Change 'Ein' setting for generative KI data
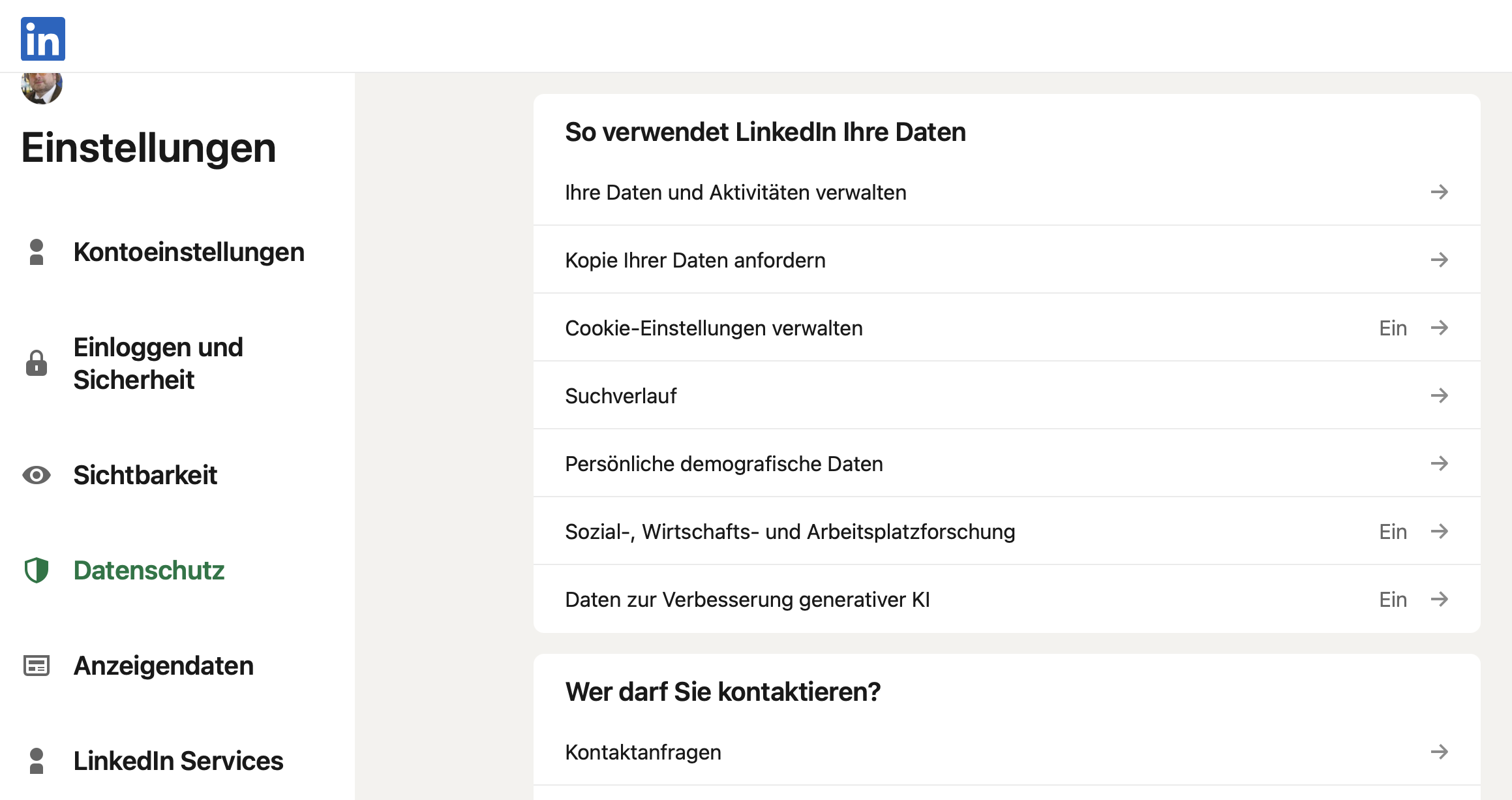Screen dimensions: 1512x800 tap(1393, 600)
